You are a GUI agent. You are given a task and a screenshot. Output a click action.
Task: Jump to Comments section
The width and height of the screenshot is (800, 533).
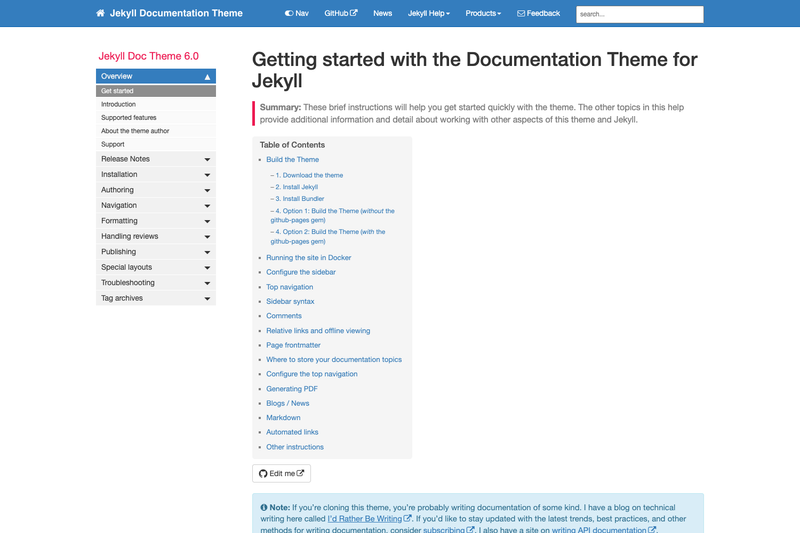pyautogui.click(x=284, y=316)
